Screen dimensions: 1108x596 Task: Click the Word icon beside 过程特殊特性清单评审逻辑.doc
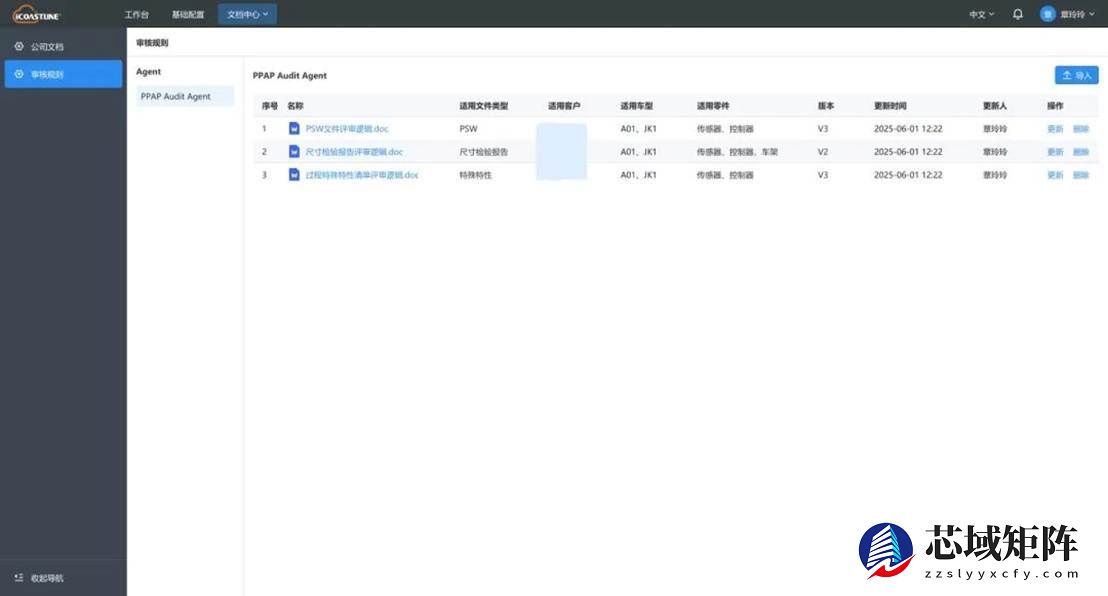294,174
